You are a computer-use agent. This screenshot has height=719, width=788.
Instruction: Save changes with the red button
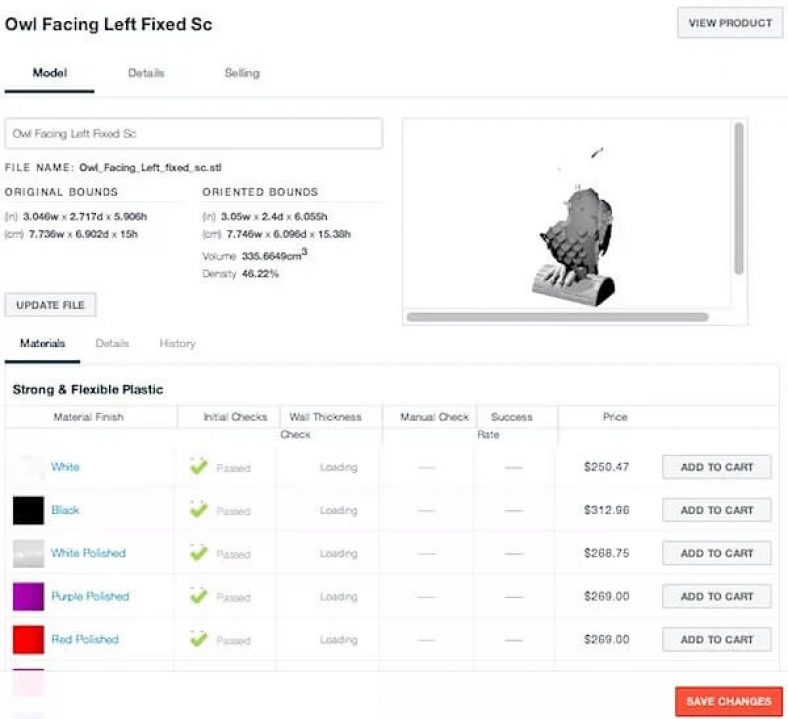click(729, 701)
